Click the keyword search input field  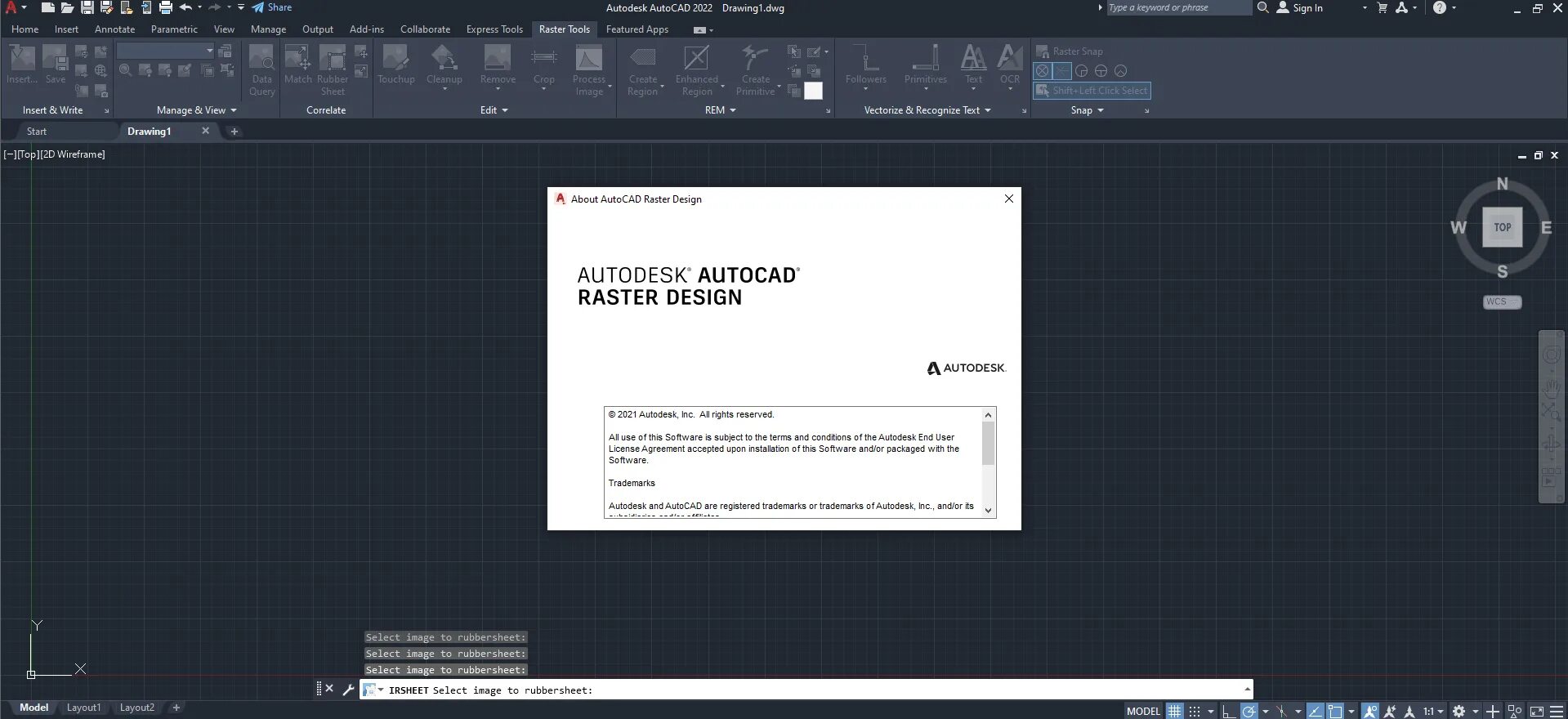pyautogui.click(x=1178, y=7)
